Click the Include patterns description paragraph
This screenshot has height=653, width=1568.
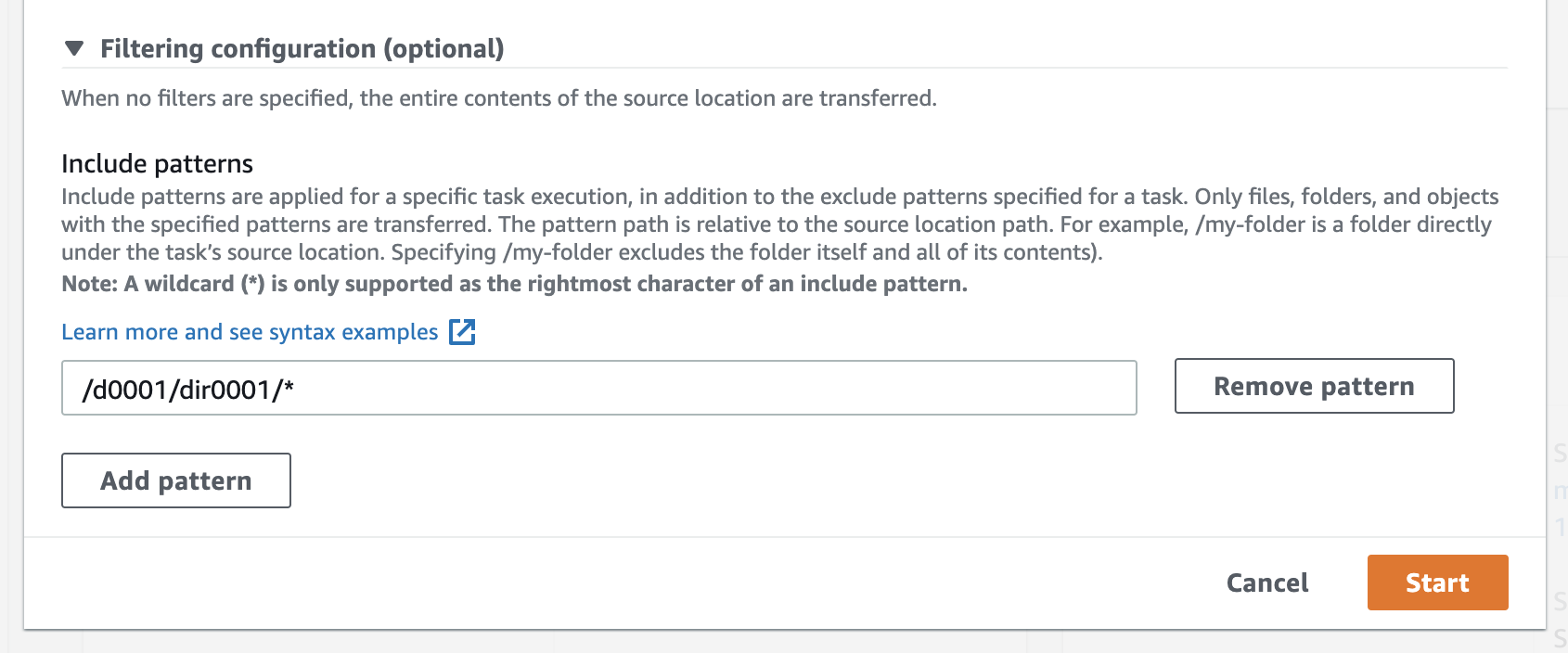(780, 224)
